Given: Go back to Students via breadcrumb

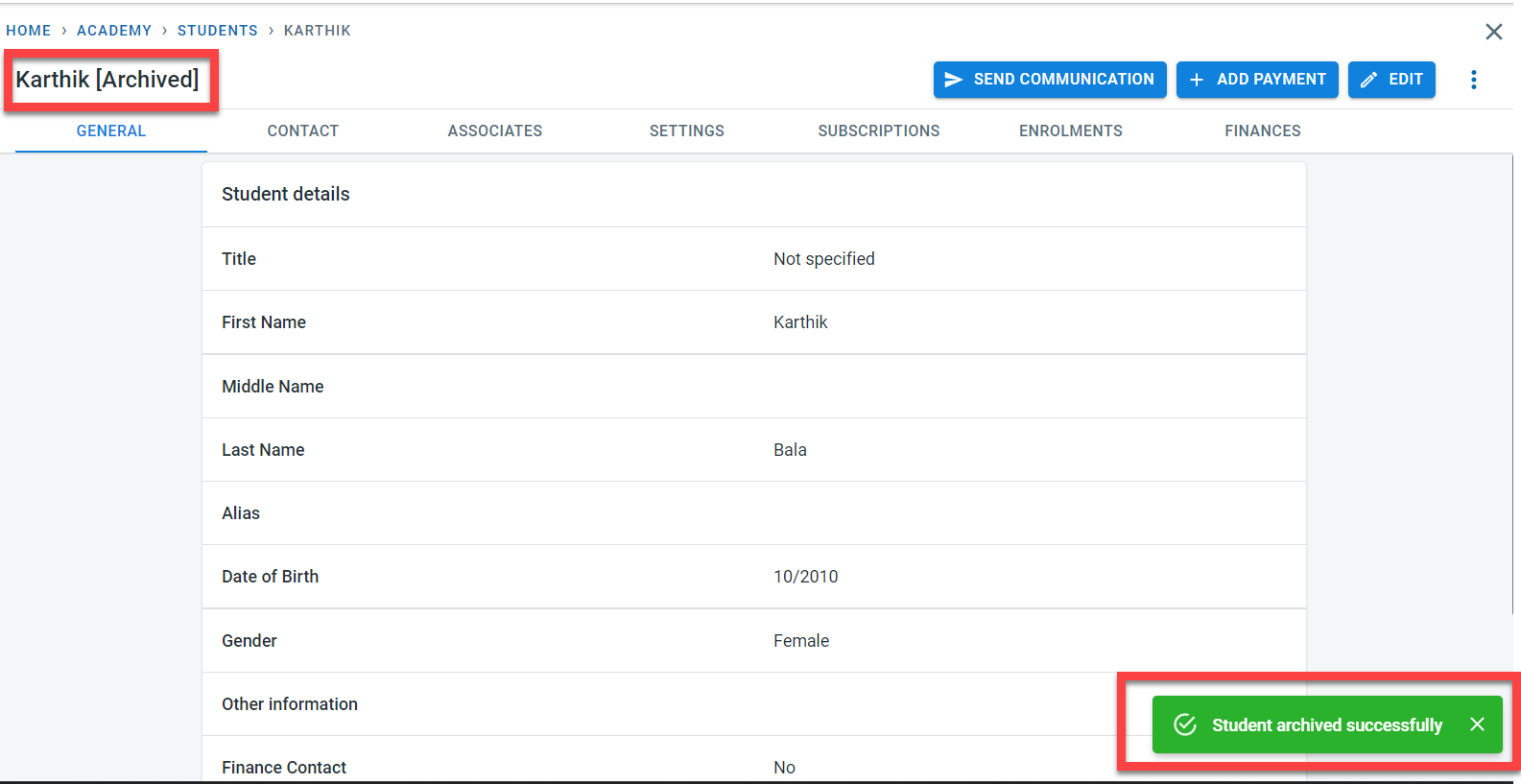Looking at the screenshot, I should (217, 31).
